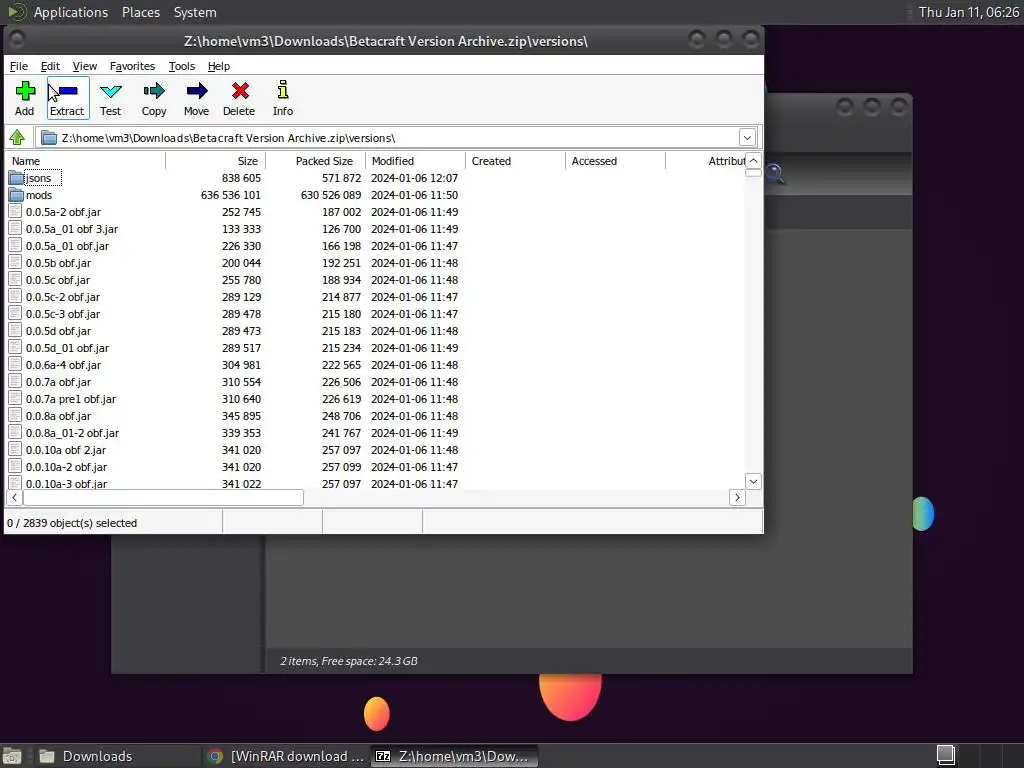Click the Copy toolbar icon
Image resolution: width=1024 pixels, height=768 pixels.
(x=154, y=91)
